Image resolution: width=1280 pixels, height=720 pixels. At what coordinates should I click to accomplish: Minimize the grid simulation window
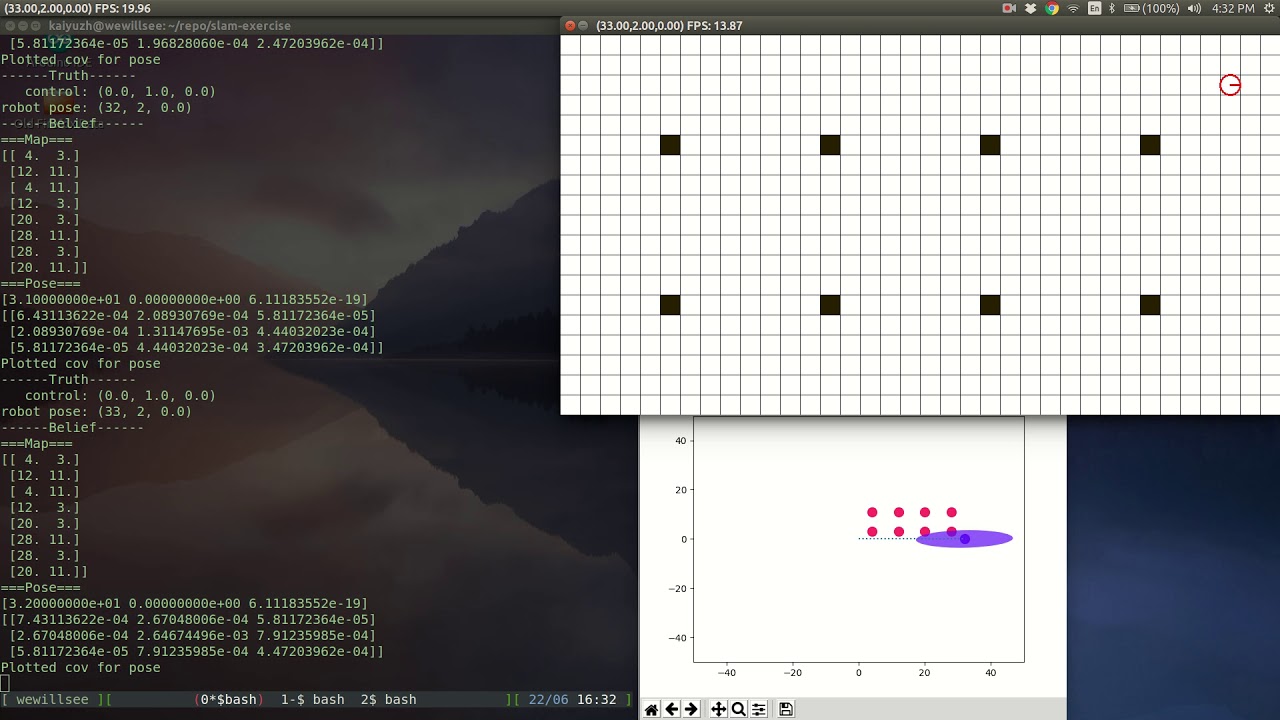[x=584, y=25]
